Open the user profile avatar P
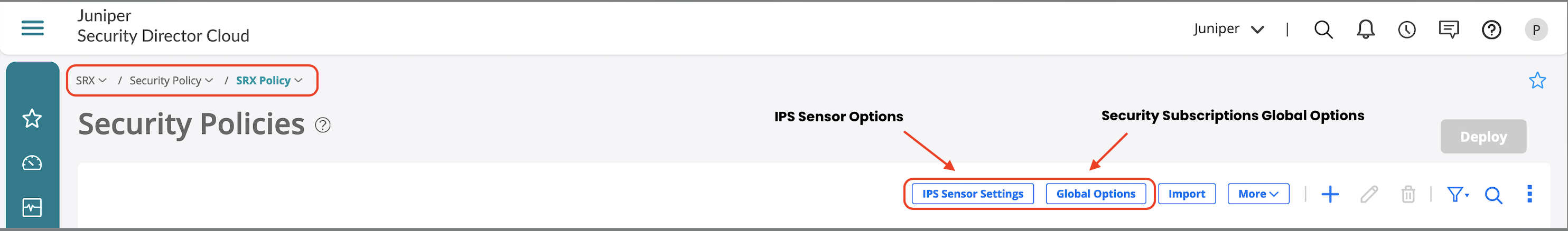Screen dimensions: 1568x231 click(1536, 29)
